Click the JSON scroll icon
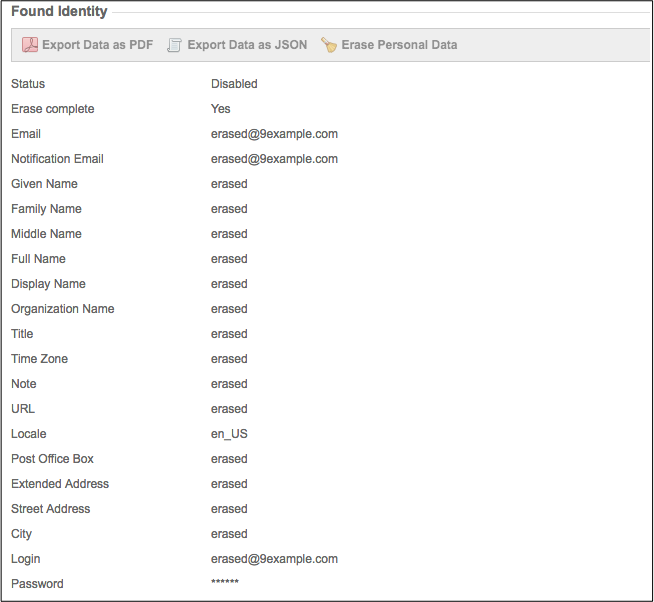Viewport: 654px width, 602px height. 175,45
